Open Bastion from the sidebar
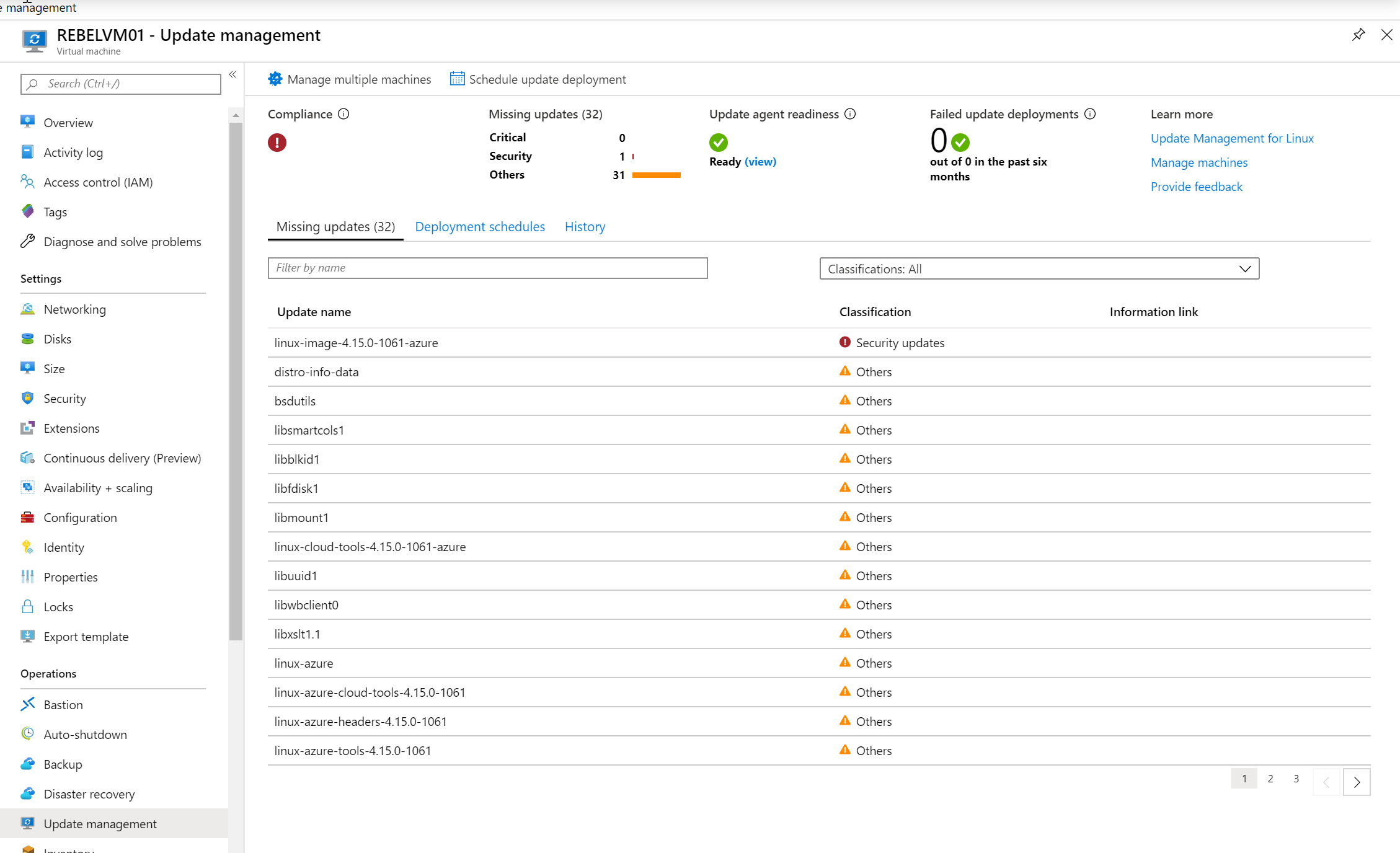The height and width of the screenshot is (853, 1400). pyautogui.click(x=63, y=705)
